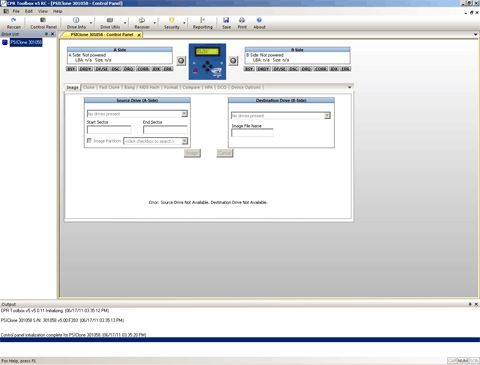Select the PSIClone 301058 Control Panel document tab
Image resolution: width=480 pixels, height=365 pixels.
(x=101, y=35)
